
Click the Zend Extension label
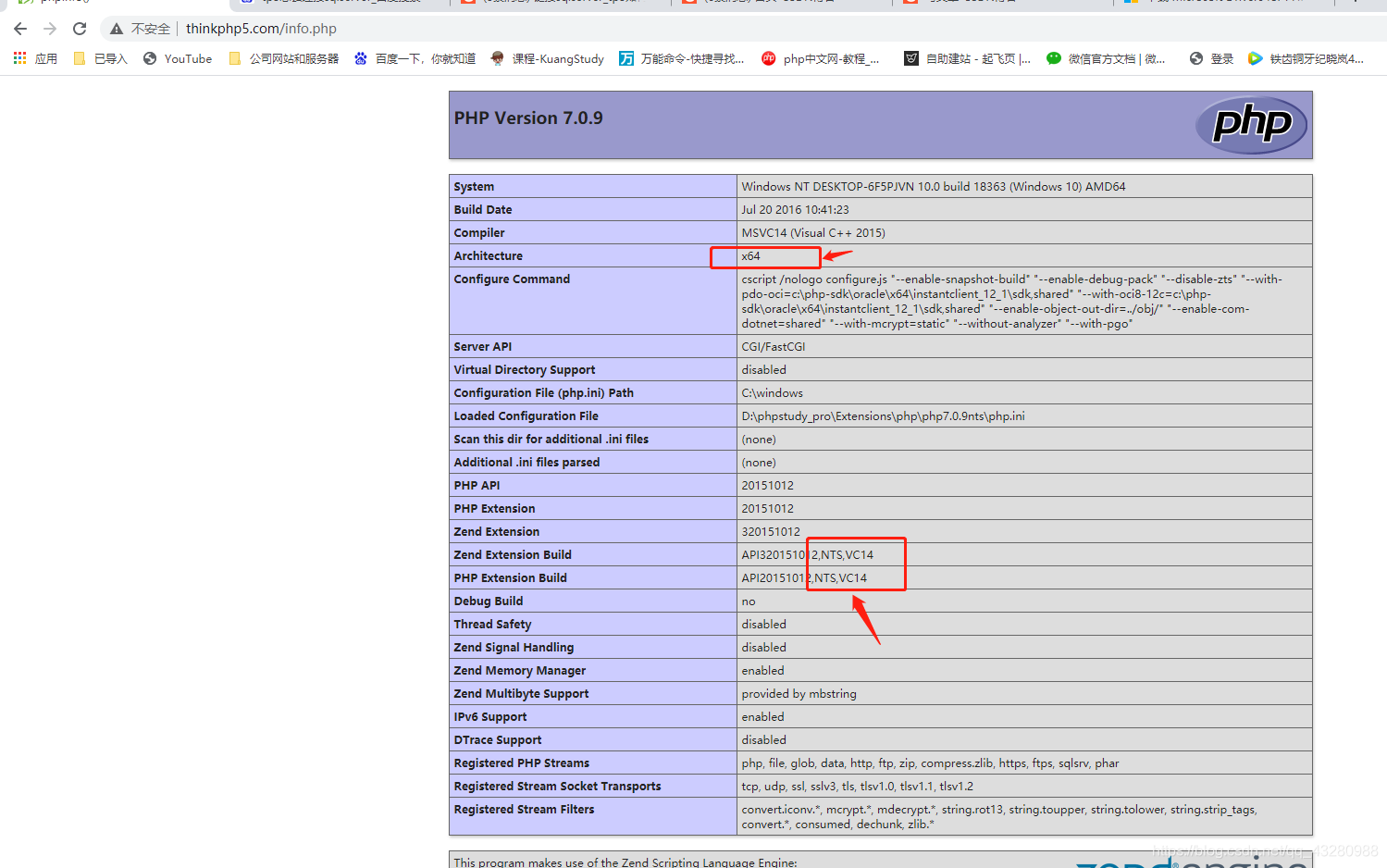point(496,531)
